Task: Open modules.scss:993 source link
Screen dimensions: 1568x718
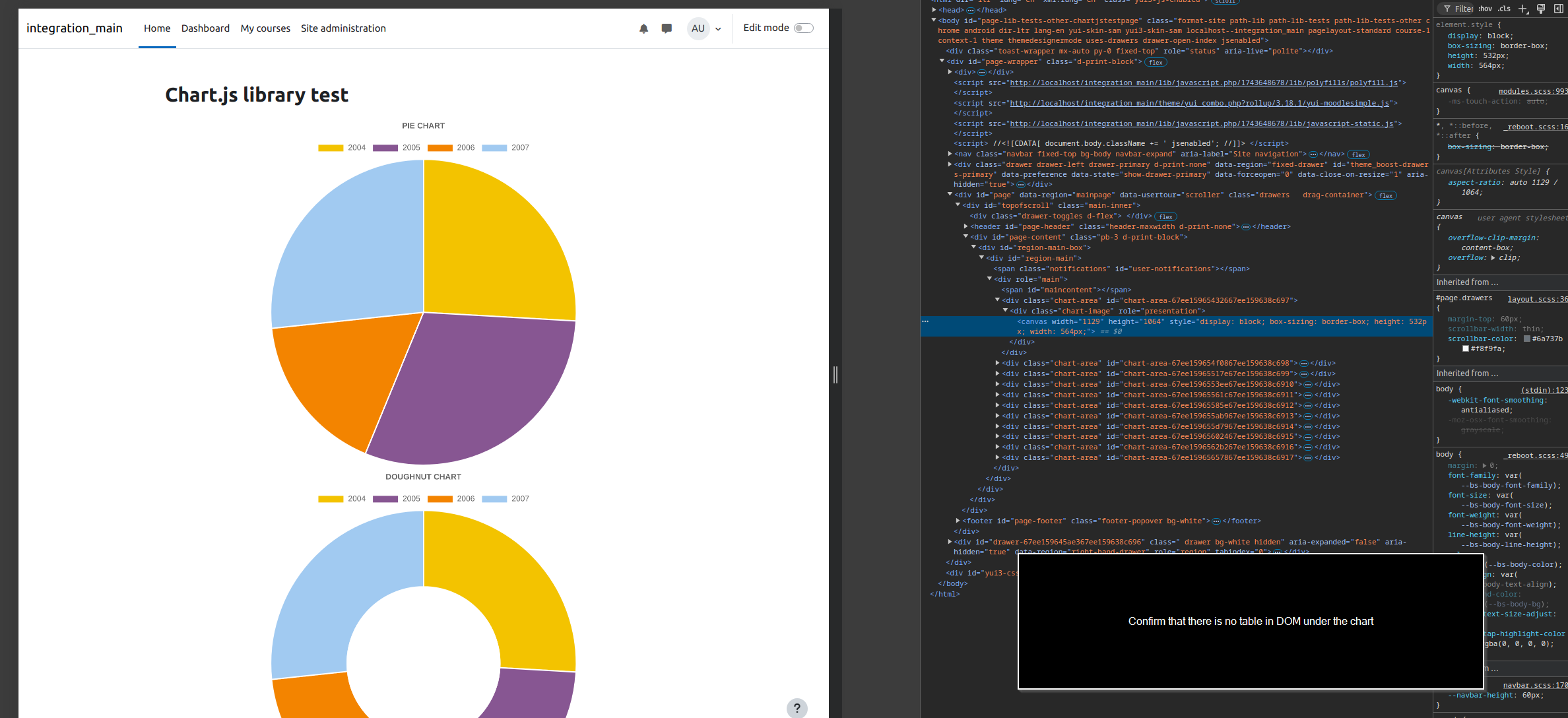Action: click(1532, 92)
